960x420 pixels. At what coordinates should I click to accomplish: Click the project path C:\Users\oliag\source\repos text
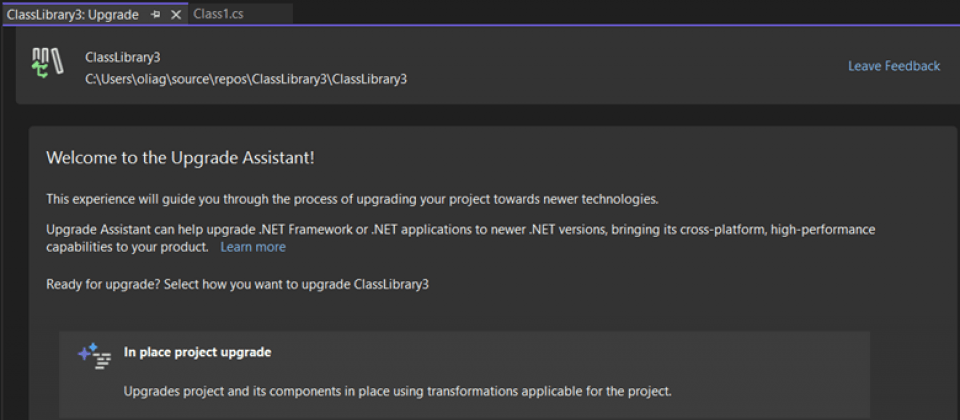coord(246,78)
